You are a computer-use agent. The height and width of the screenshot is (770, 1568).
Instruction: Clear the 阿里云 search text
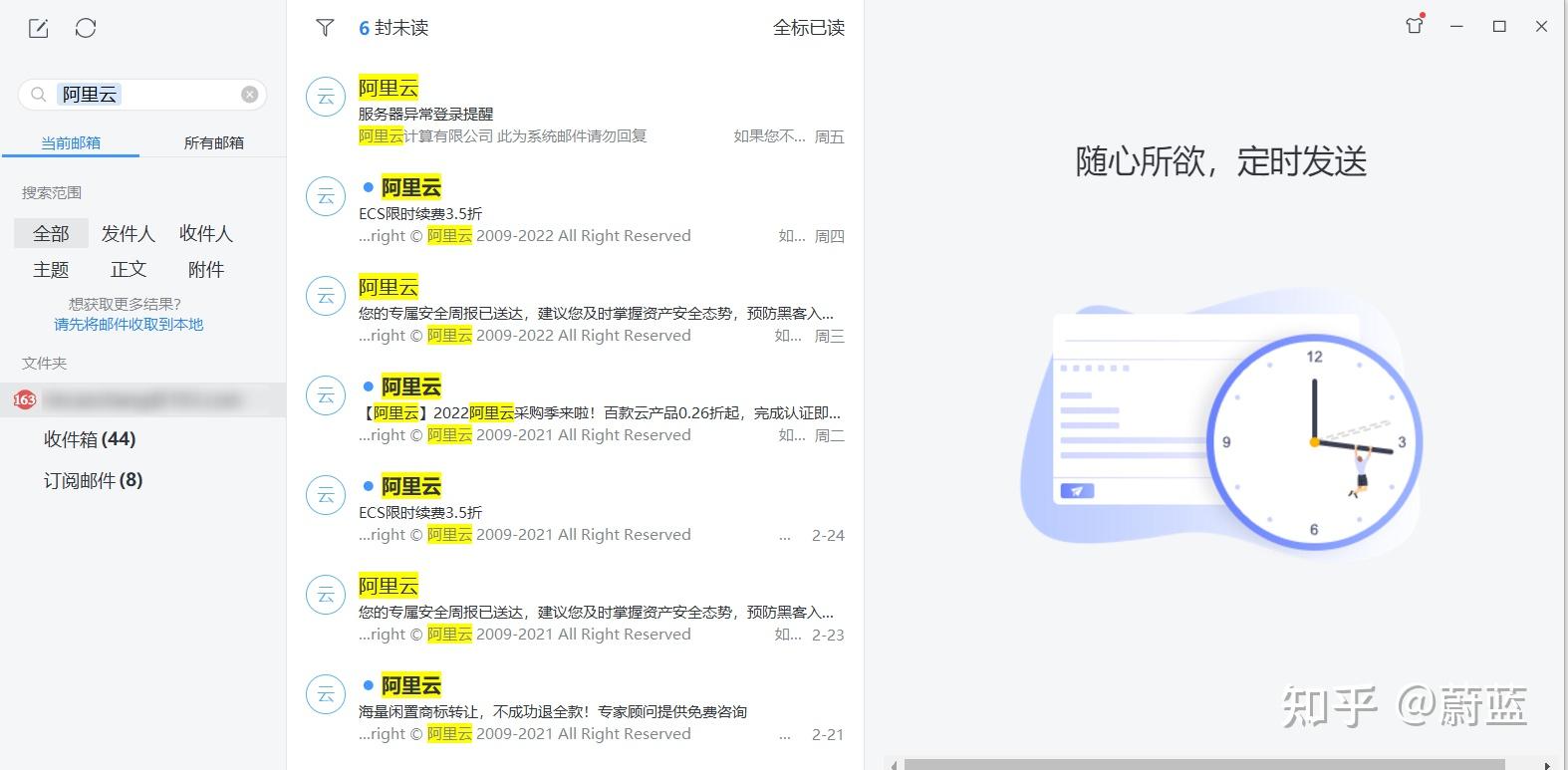(x=249, y=95)
